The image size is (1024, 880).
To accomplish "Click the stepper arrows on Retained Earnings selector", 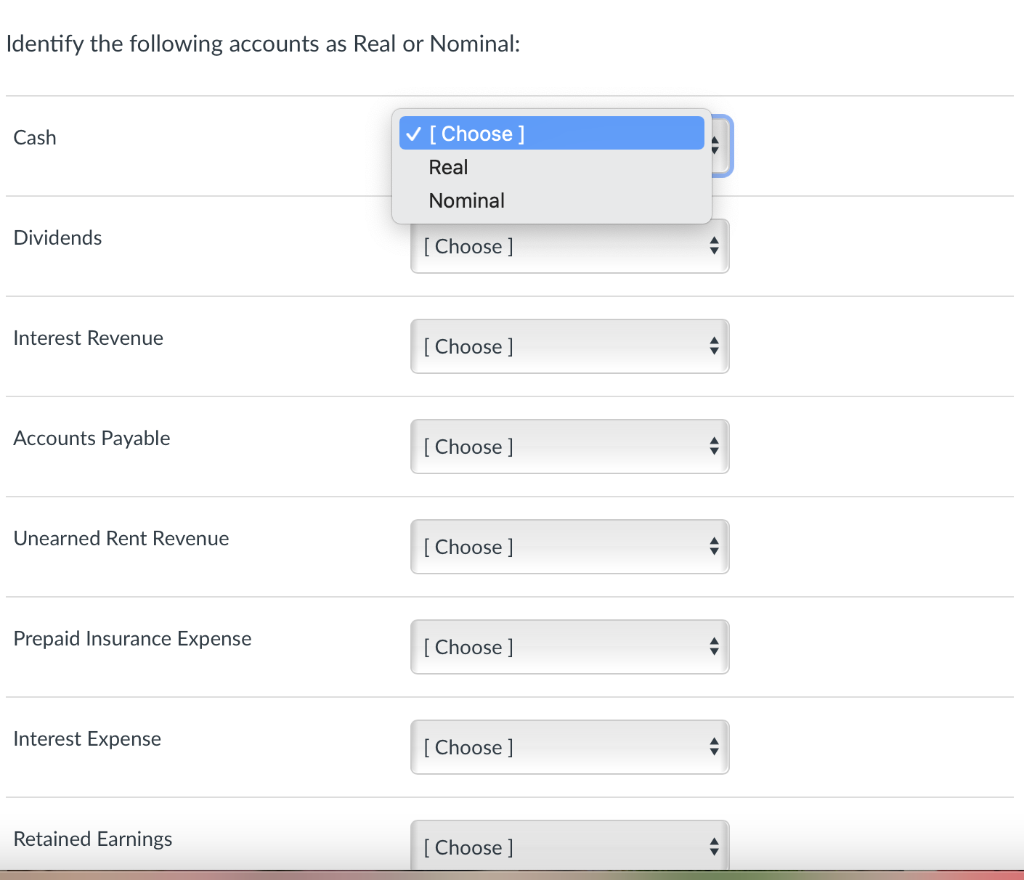I will 713,846.
